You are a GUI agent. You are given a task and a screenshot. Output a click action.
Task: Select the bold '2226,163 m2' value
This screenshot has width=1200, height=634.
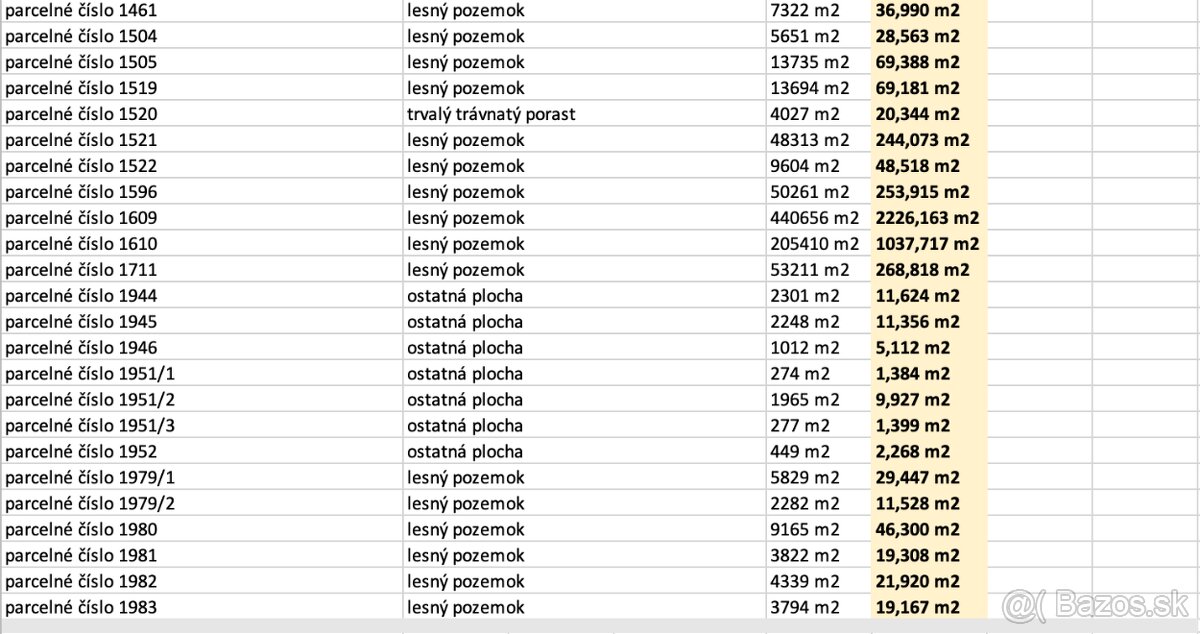click(926, 218)
